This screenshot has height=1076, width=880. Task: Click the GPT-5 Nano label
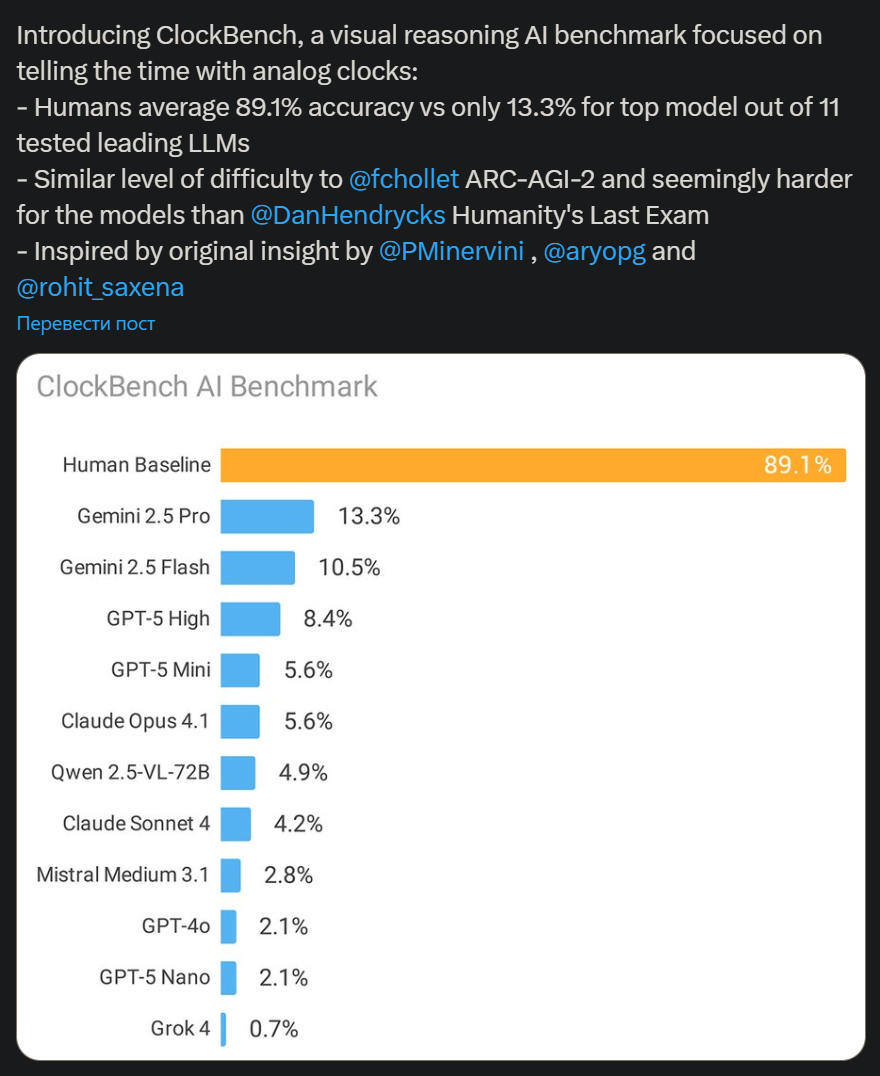(x=155, y=977)
